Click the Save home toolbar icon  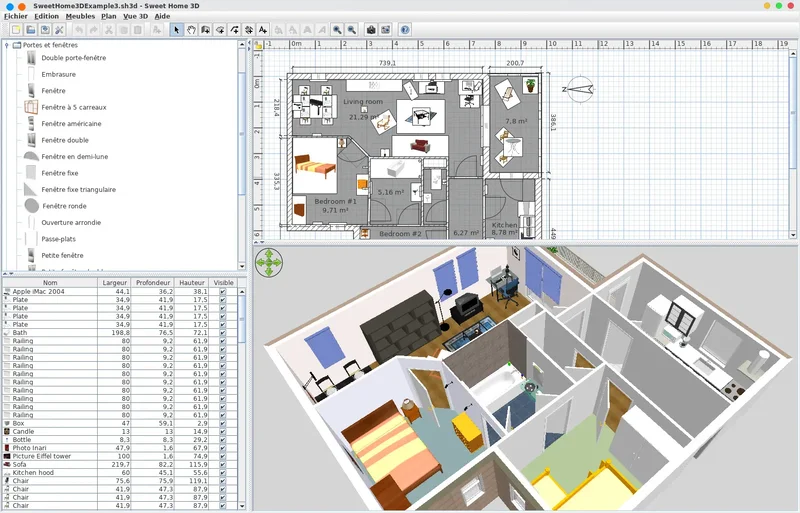tap(45, 30)
